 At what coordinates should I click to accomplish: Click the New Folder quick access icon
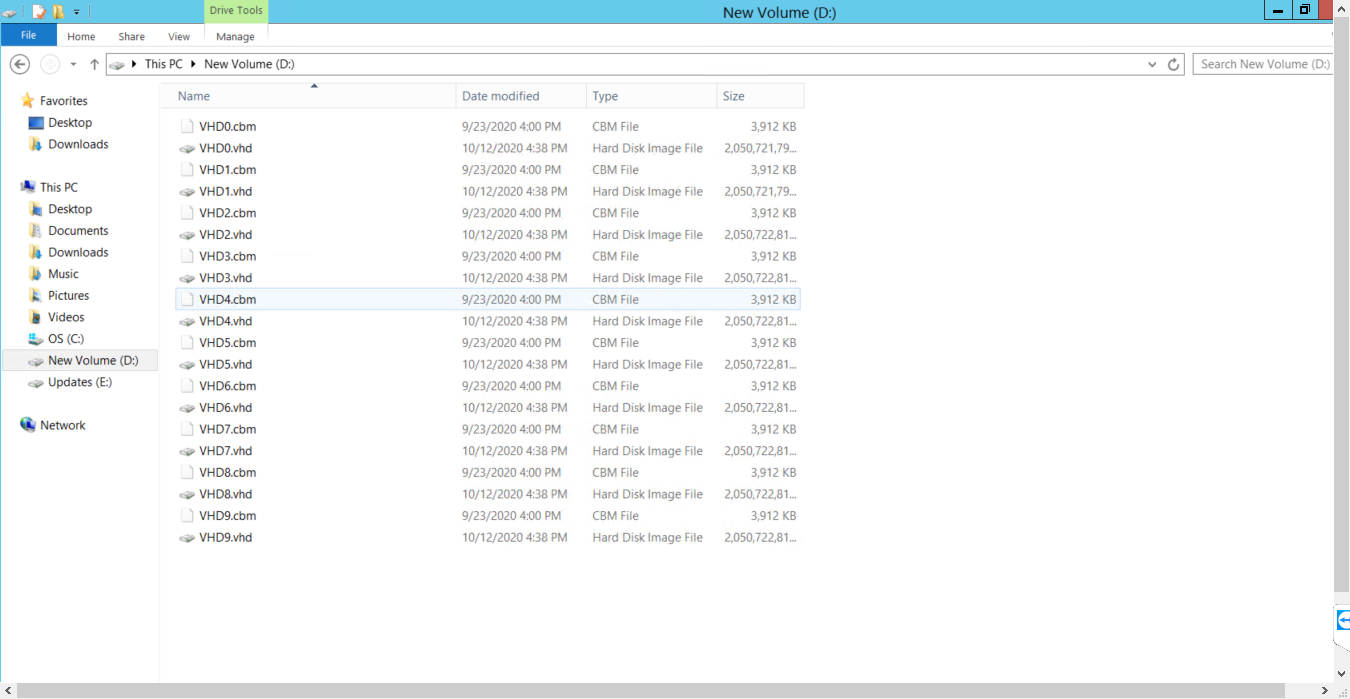coord(59,12)
